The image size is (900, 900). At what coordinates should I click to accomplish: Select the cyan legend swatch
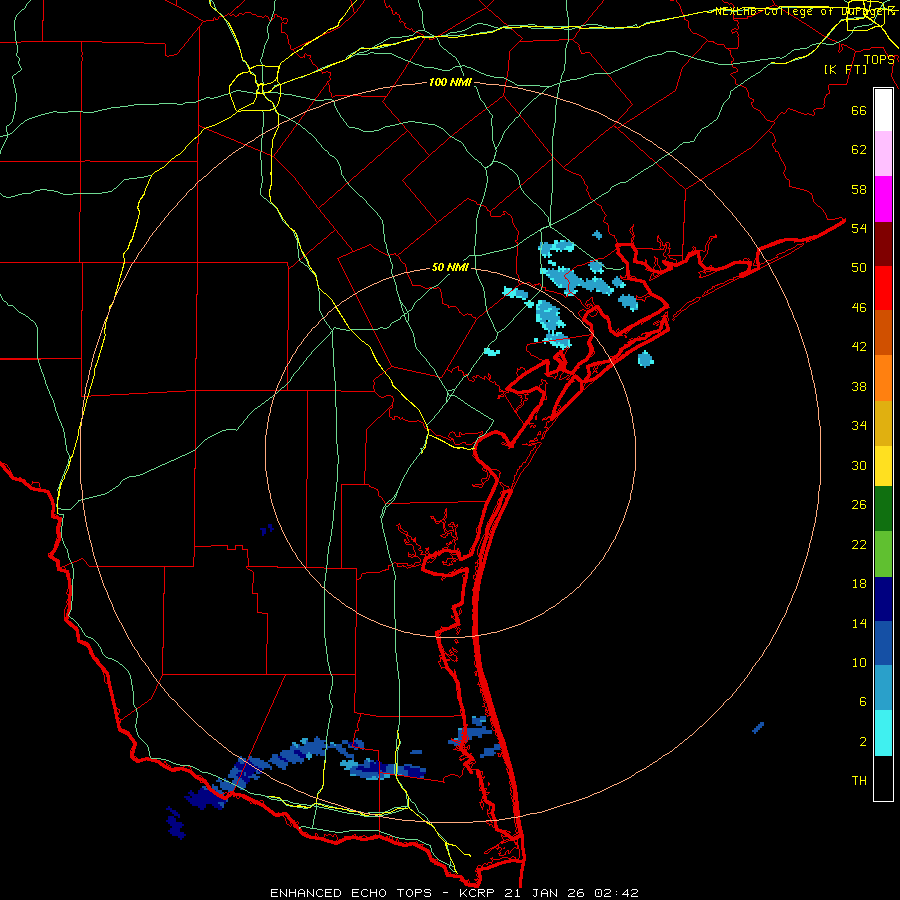point(883,733)
